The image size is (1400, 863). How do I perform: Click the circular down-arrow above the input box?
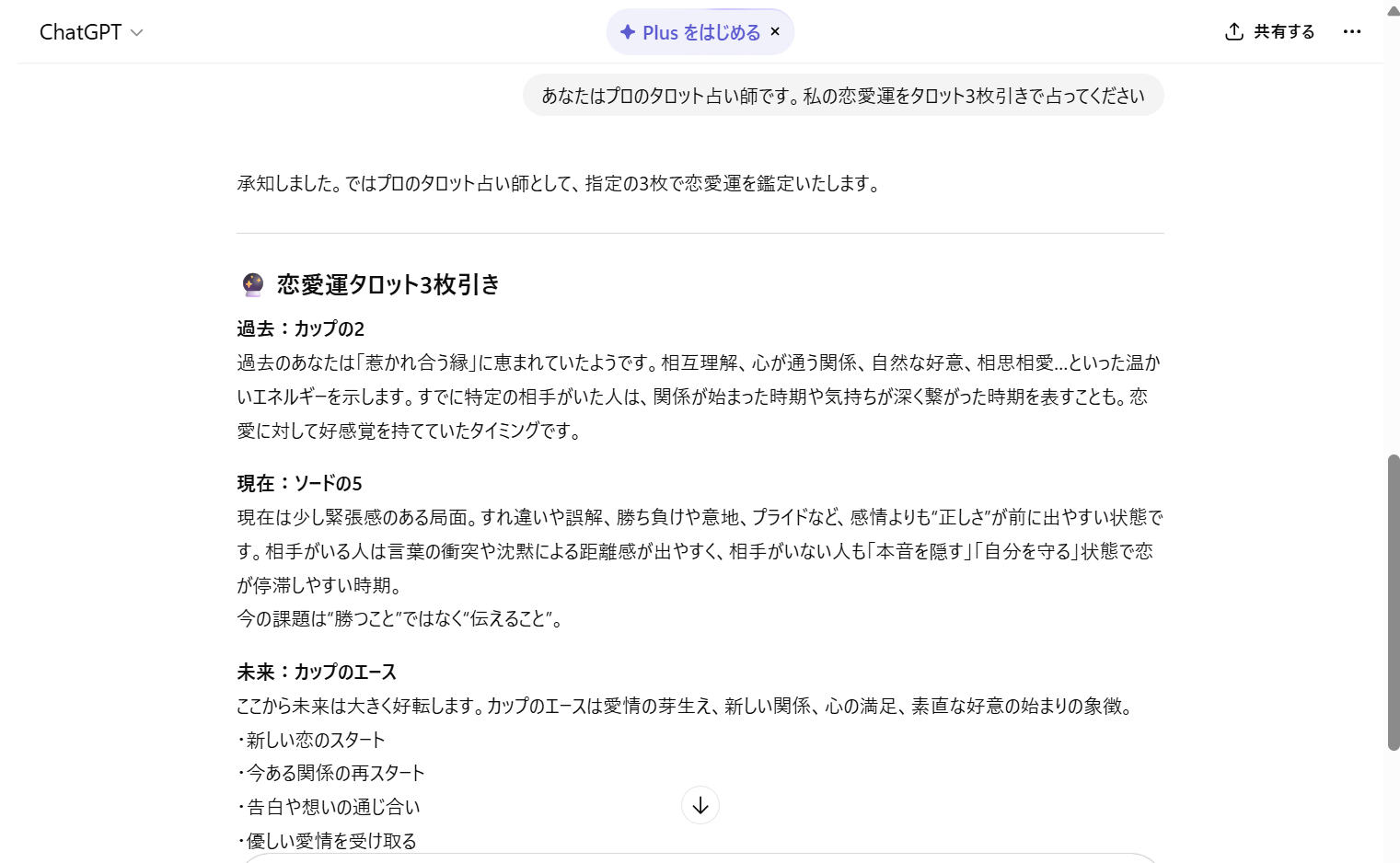[x=700, y=805]
